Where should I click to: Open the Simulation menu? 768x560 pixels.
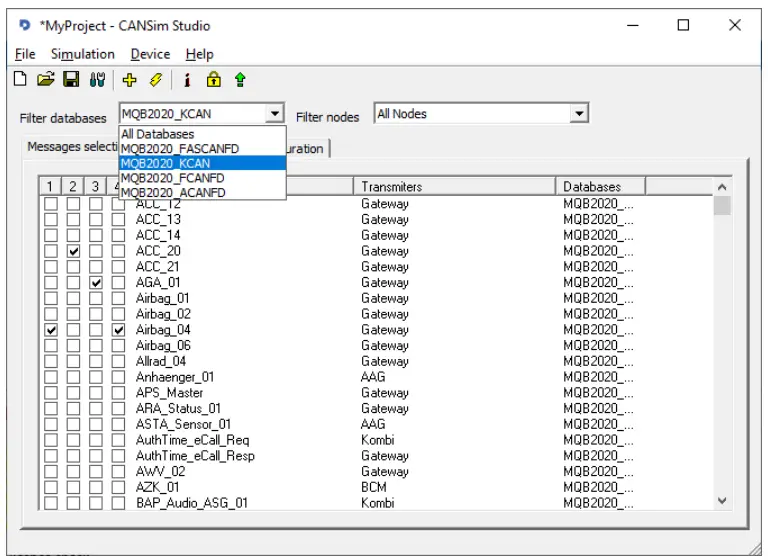[83, 54]
